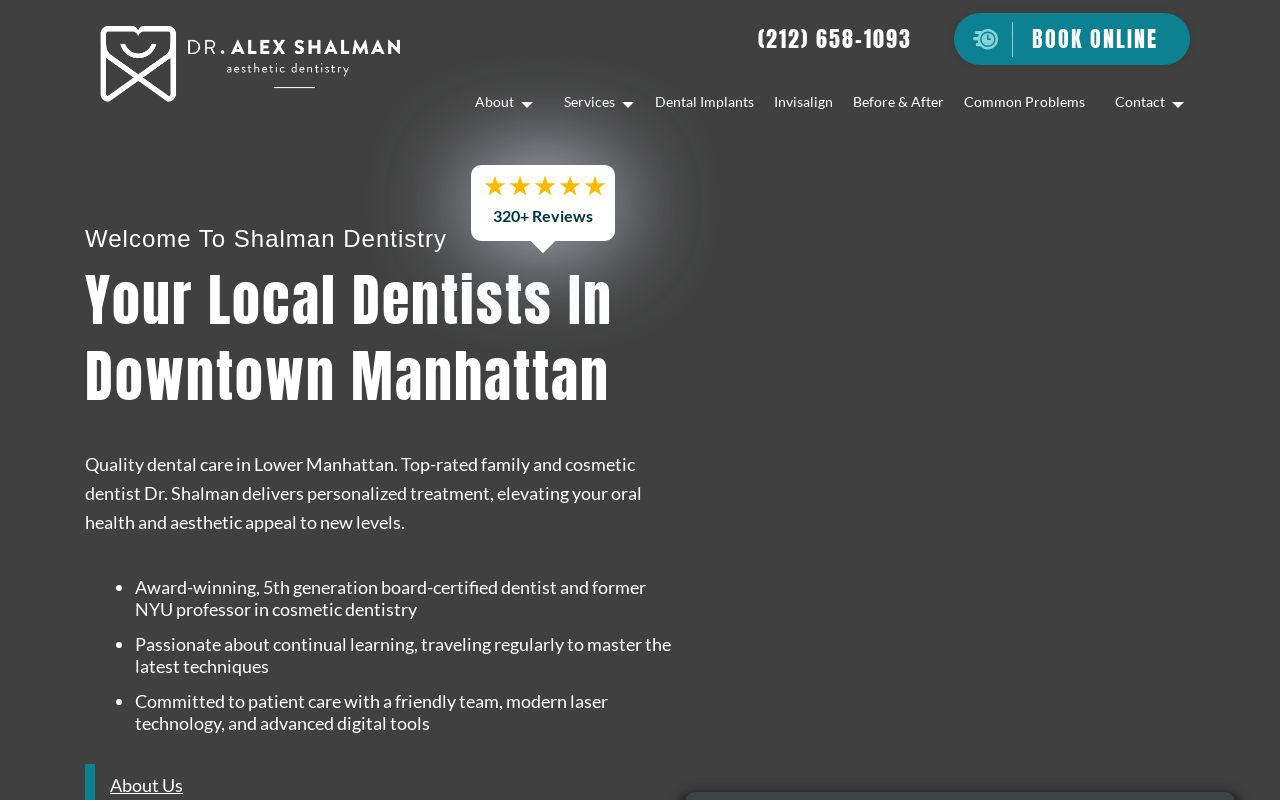Open the Services menu item
This screenshot has height=800, width=1280.
[589, 102]
